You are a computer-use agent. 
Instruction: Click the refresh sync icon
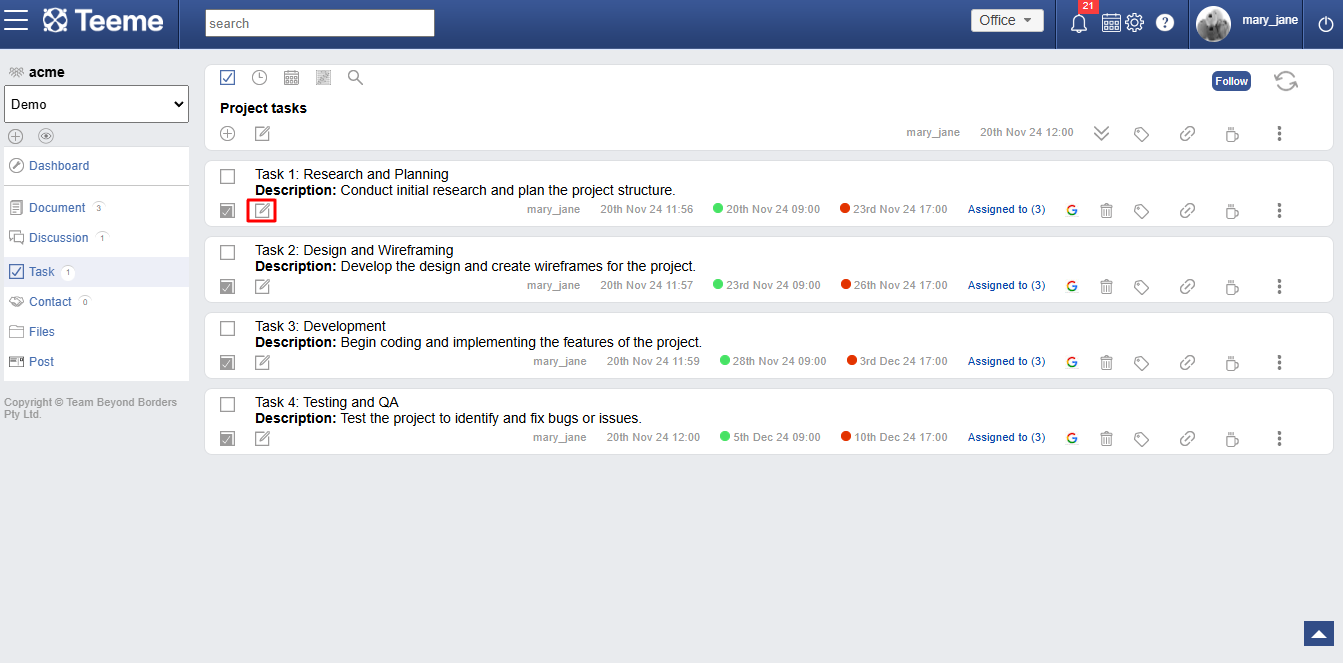(1286, 81)
